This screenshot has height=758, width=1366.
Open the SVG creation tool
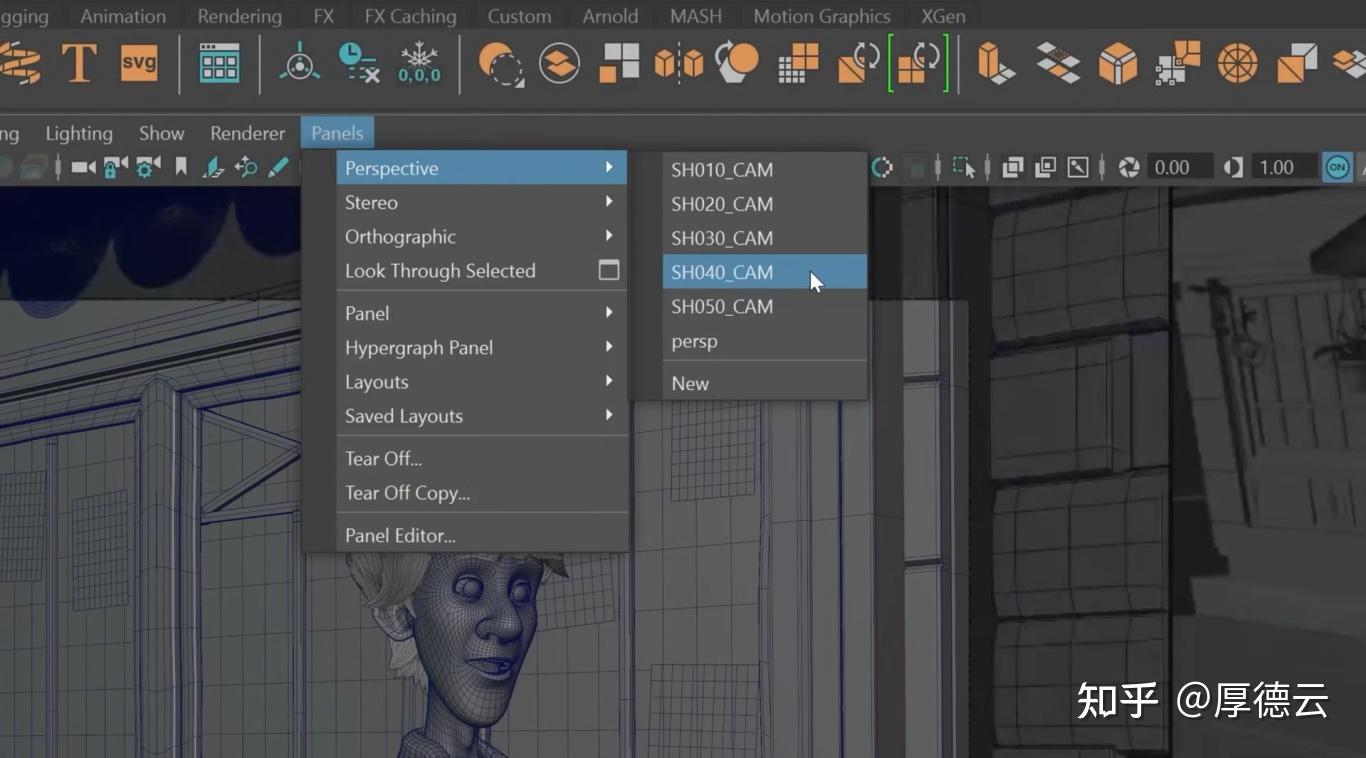(x=139, y=62)
